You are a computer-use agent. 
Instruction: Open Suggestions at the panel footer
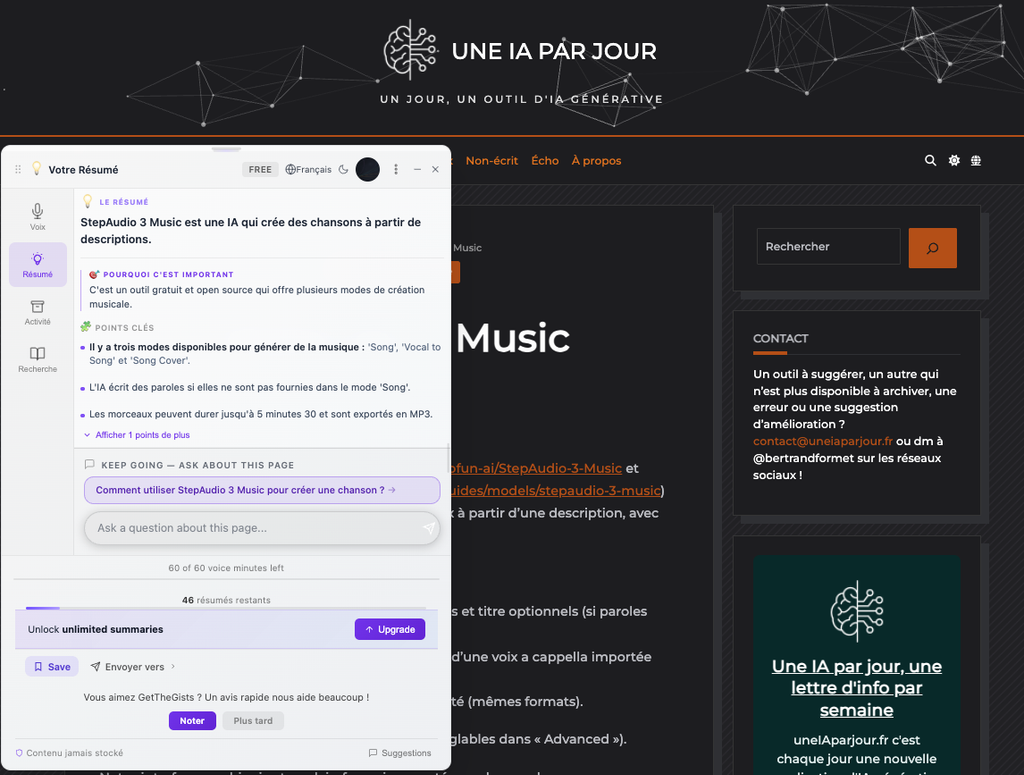tap(400, 753)
